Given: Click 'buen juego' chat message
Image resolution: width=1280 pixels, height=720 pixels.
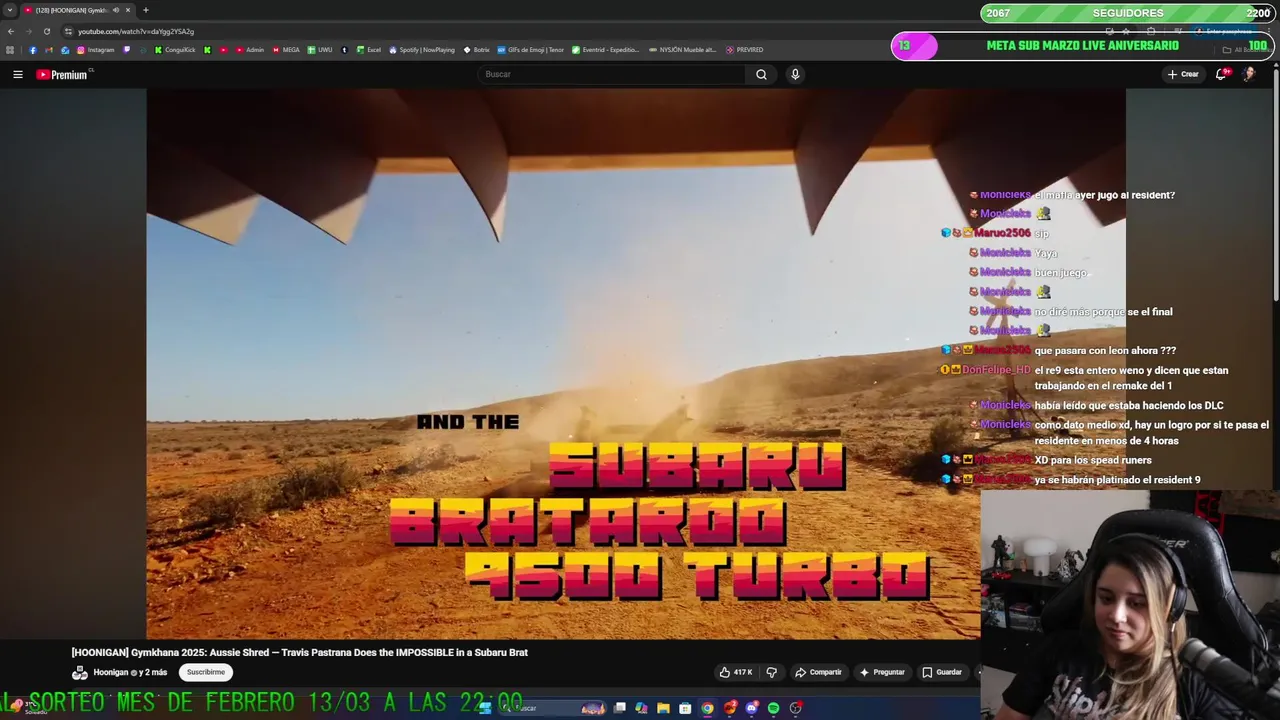Looking at the screenshot, I should pyautogui.click(x=1060, y=272).
